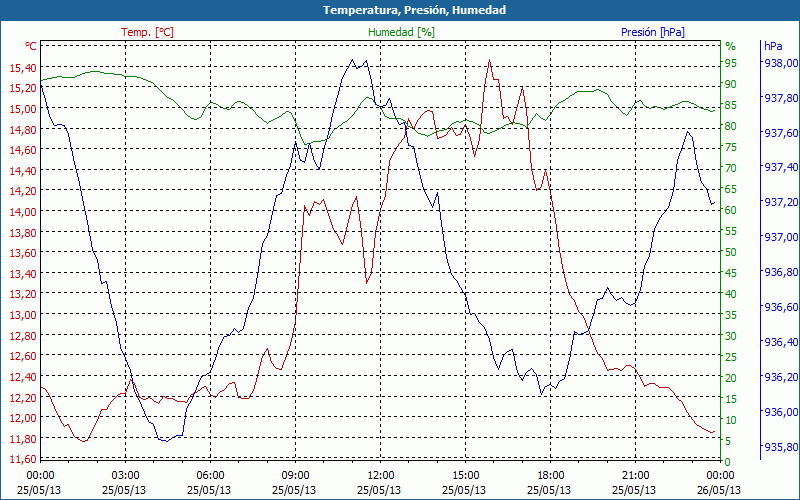Click the 20 humidity axis value

coord(731,378)
